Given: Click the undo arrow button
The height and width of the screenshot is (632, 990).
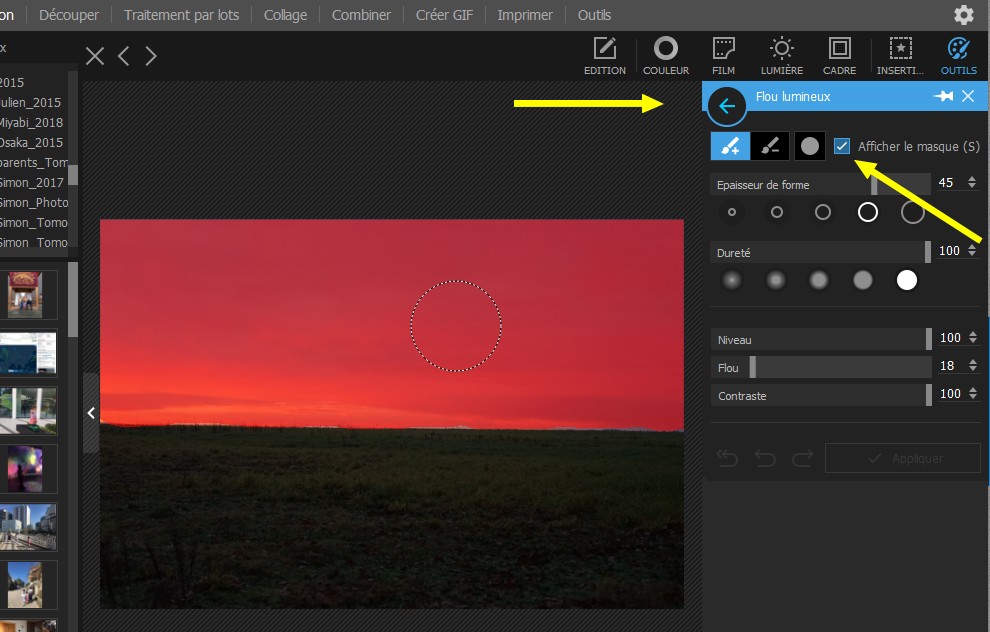Looking at the screenshot, I should pyautogui.click(x=765, y=458).
